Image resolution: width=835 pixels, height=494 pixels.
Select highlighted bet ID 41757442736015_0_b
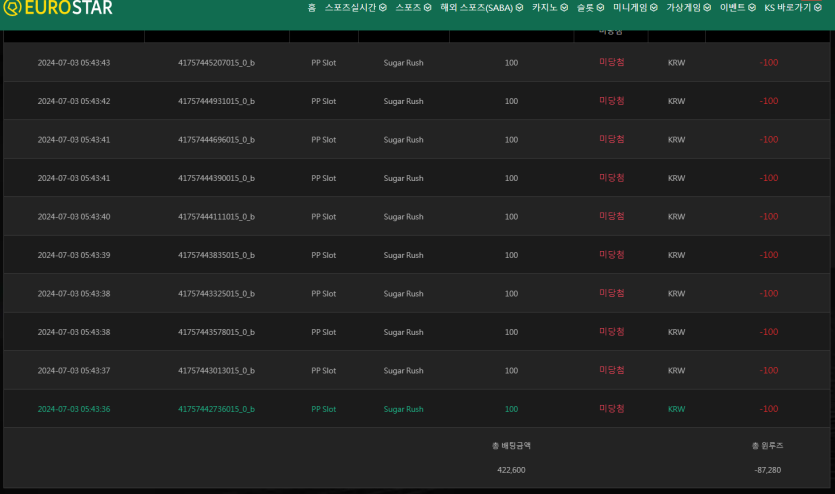[216, 409]
